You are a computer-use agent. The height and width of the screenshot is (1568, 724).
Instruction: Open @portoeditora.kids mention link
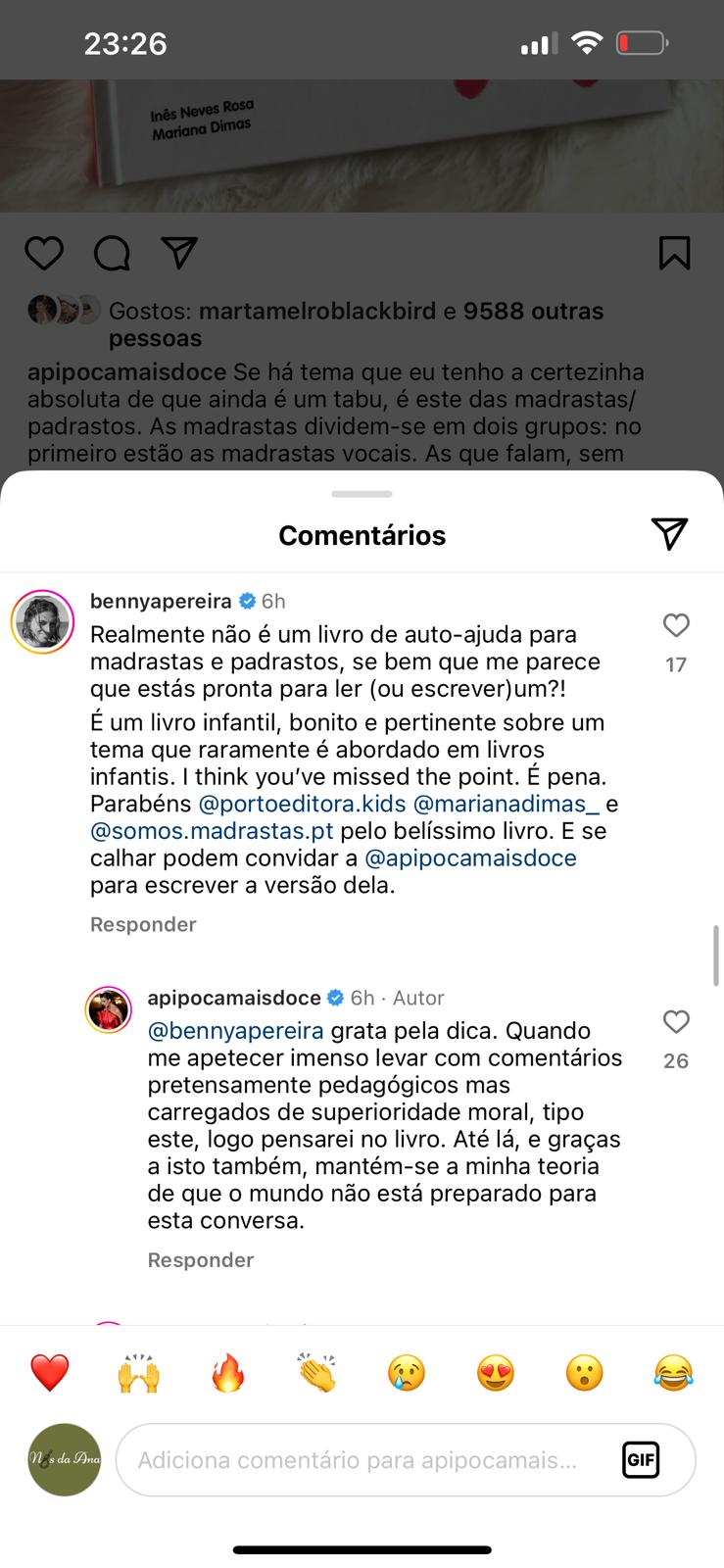click(x=302, y=805)
